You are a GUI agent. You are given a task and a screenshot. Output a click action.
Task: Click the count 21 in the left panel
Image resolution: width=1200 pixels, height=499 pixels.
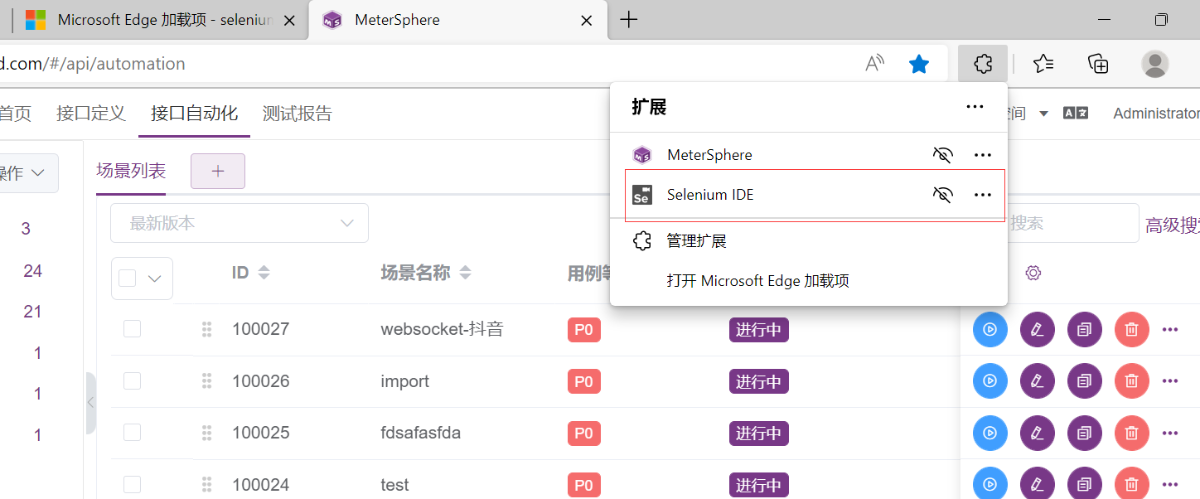33,312
